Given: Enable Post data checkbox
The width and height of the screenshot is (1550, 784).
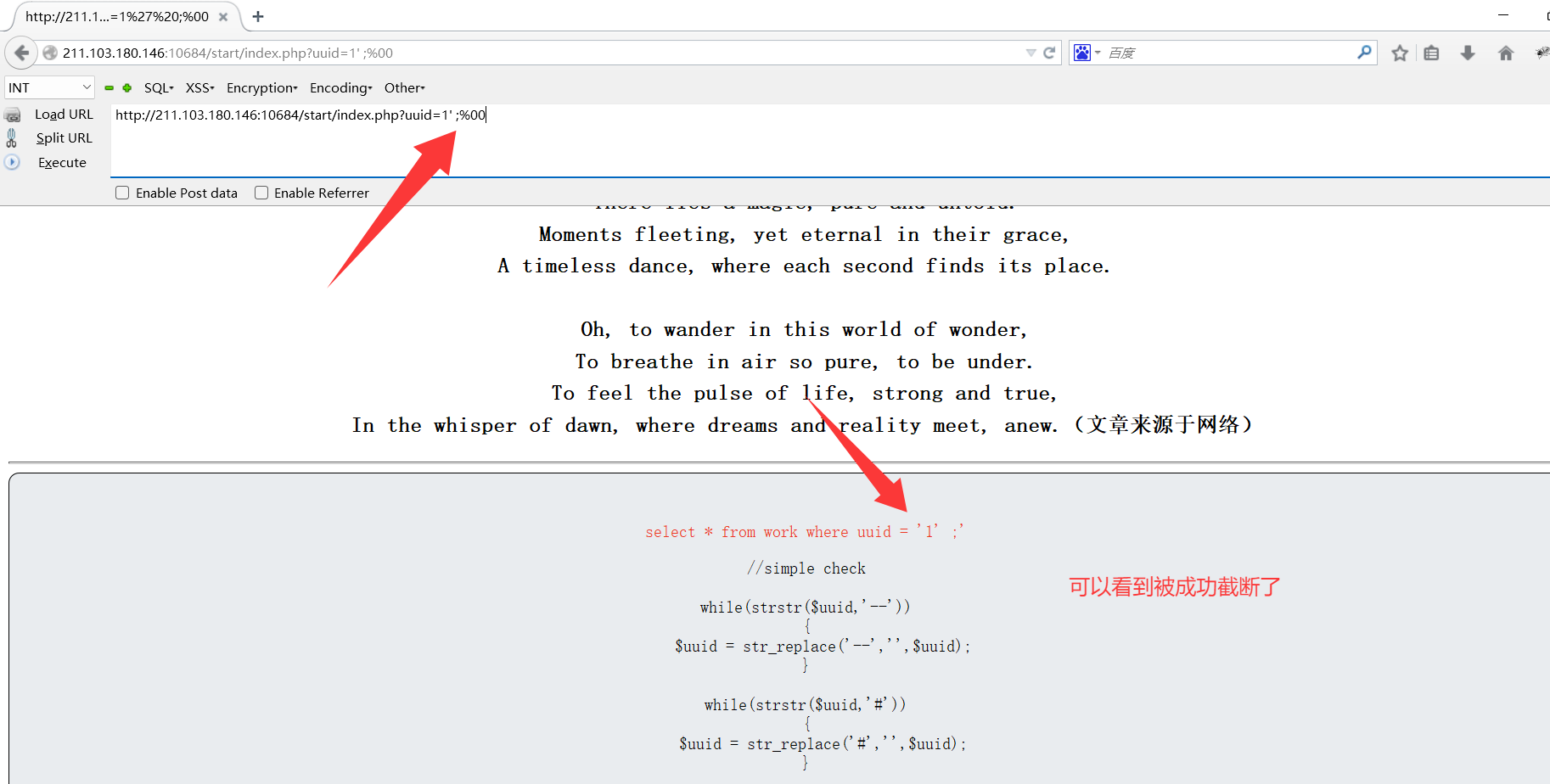Looking at the screenshot, I should (x=122, y=193).
